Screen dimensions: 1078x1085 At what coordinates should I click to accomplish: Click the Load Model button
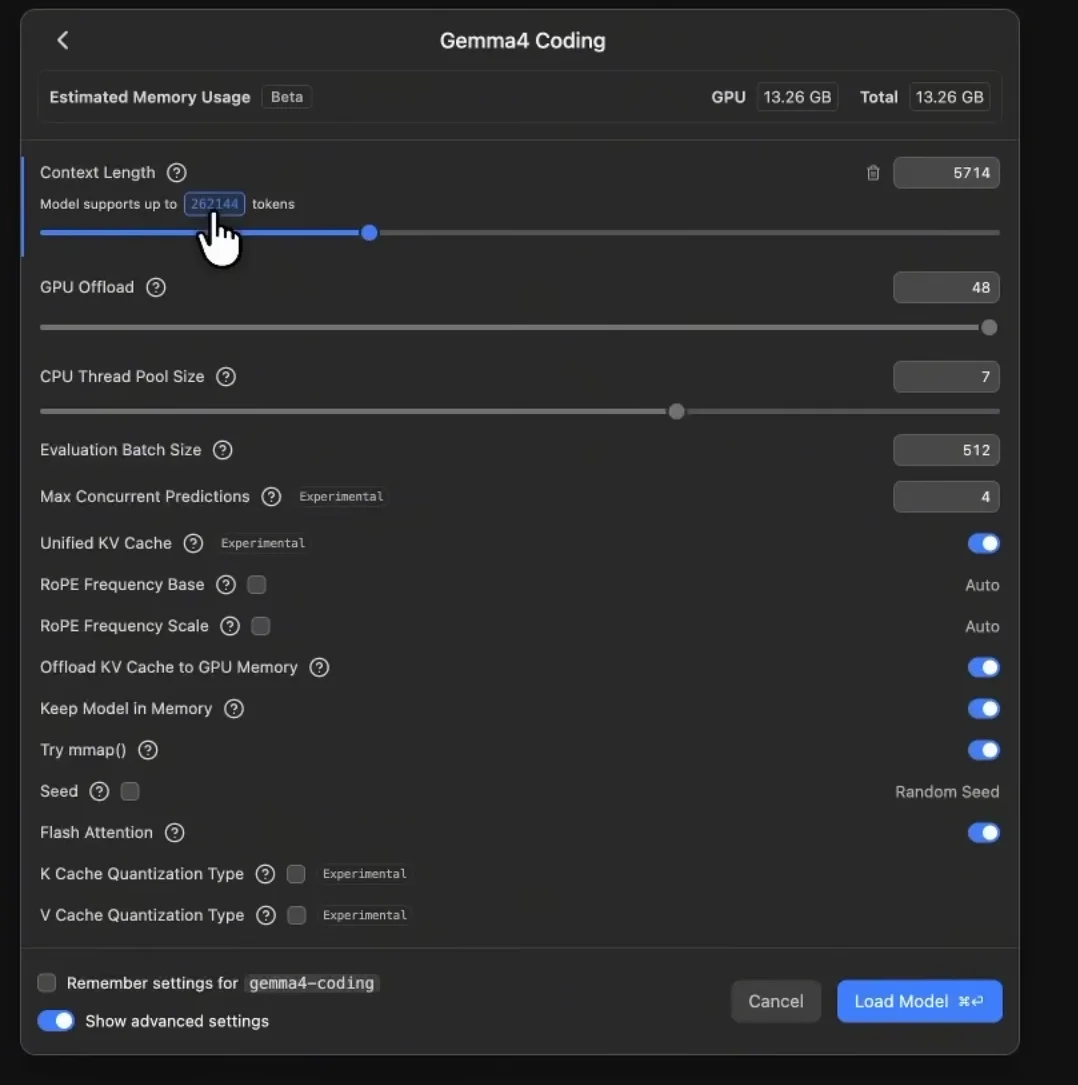920,1001
